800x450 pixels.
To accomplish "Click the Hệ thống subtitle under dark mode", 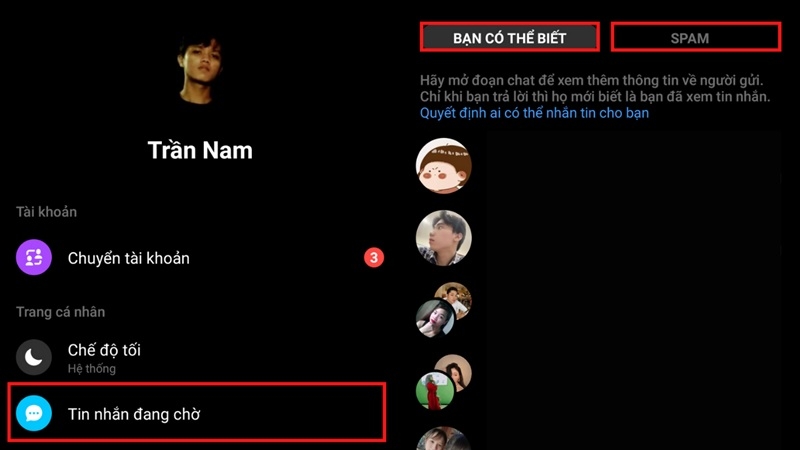I will [92, 368].
